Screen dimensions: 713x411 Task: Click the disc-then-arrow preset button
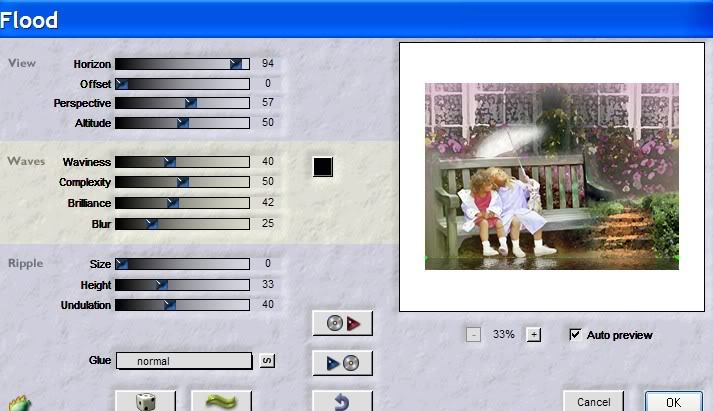click(343, 323)
